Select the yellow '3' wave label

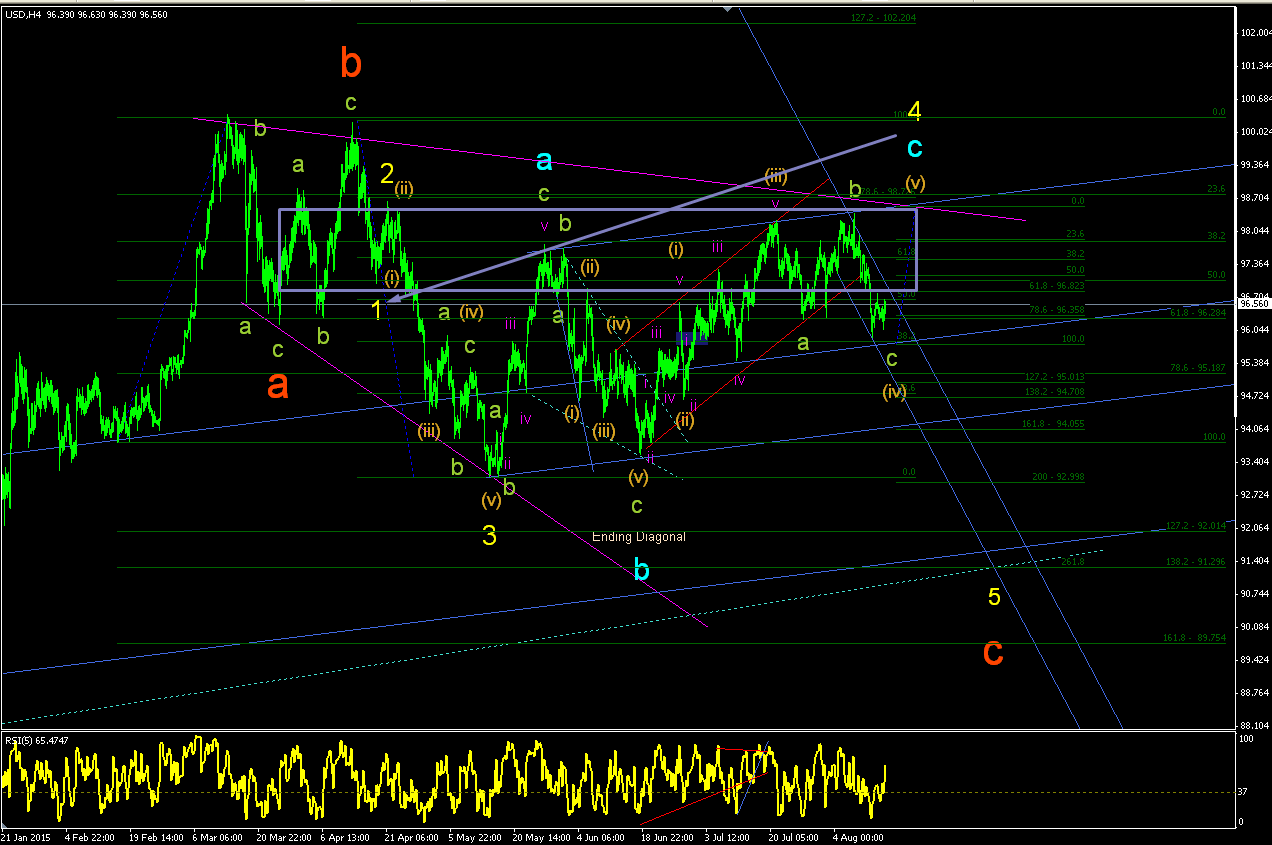point(489,536)
